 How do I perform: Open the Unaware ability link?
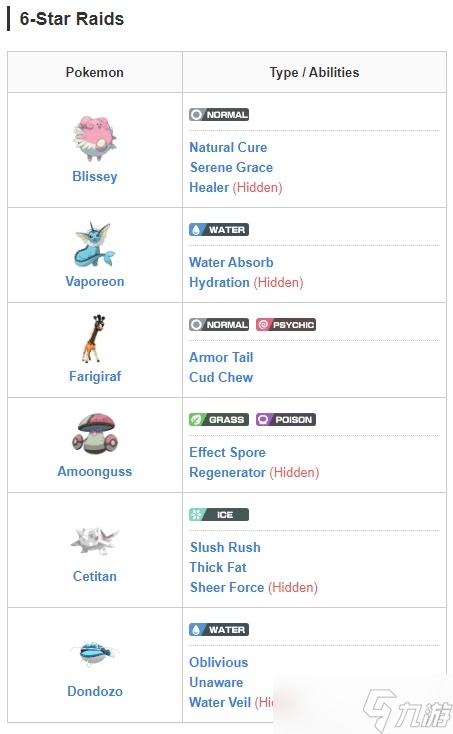tap(216, 683)
